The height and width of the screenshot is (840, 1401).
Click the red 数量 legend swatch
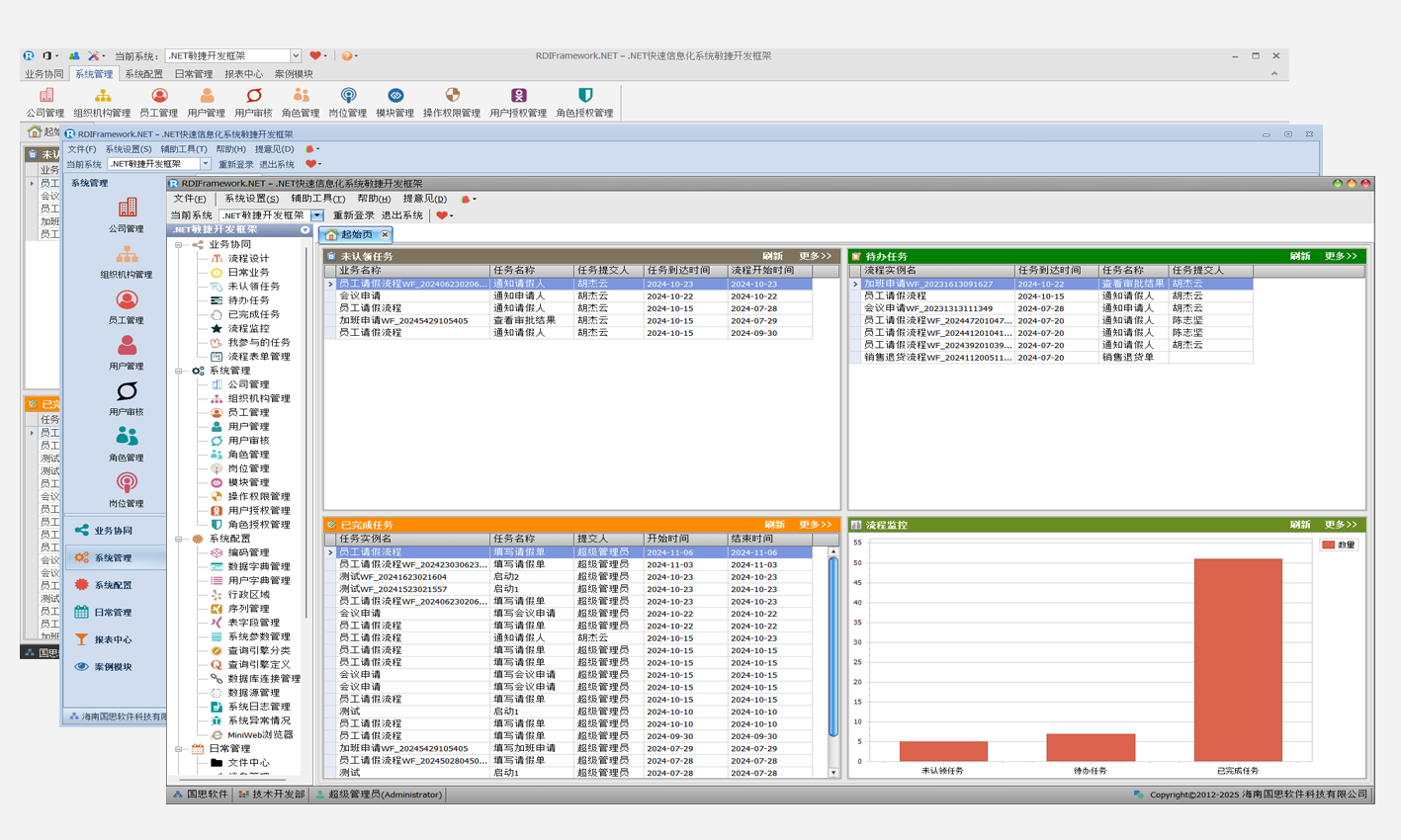[1328, 545]
